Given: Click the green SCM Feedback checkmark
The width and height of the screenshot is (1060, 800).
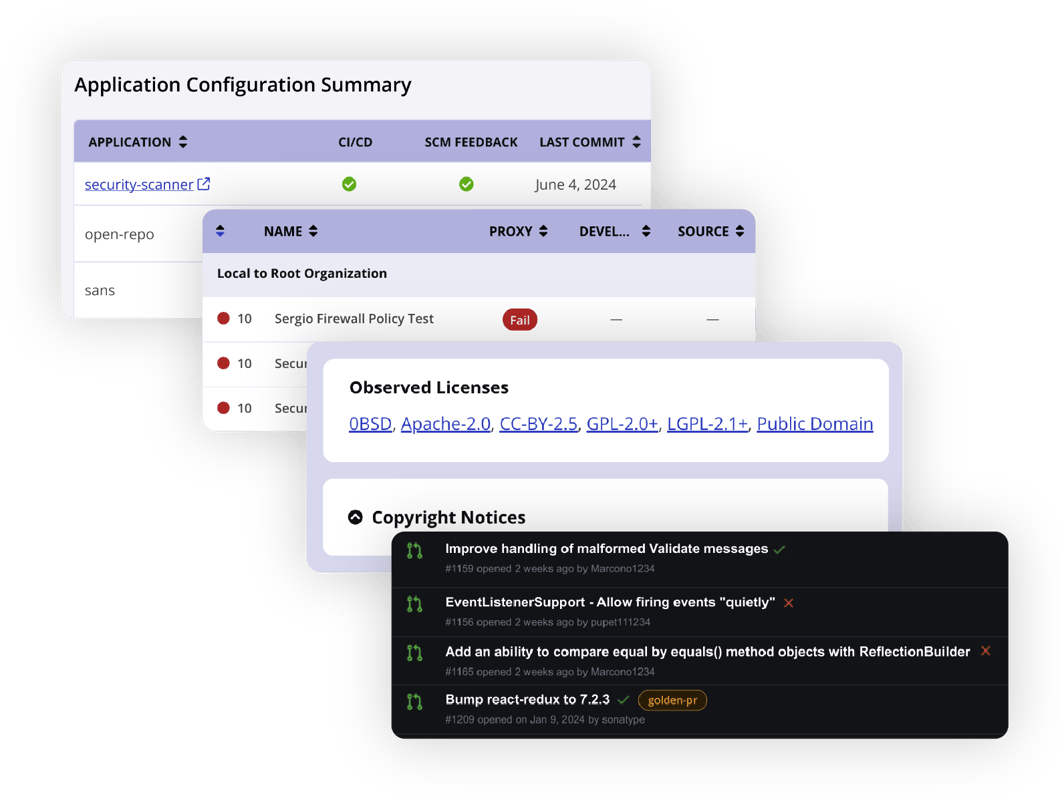Looking at the screenshot, I should [x=466, y=184].
